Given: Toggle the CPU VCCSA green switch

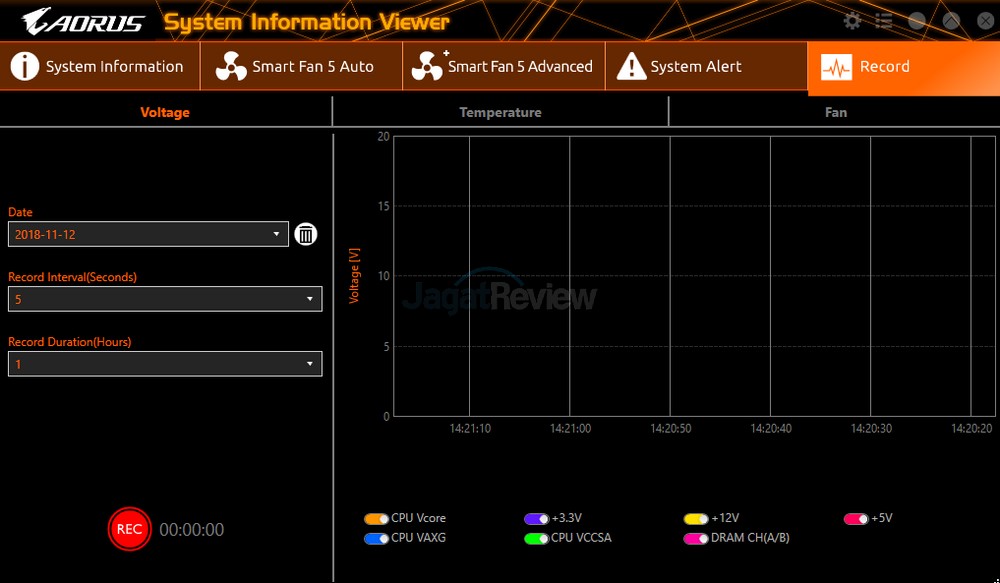Looking at the screenshot, I should tap(536, 538).
